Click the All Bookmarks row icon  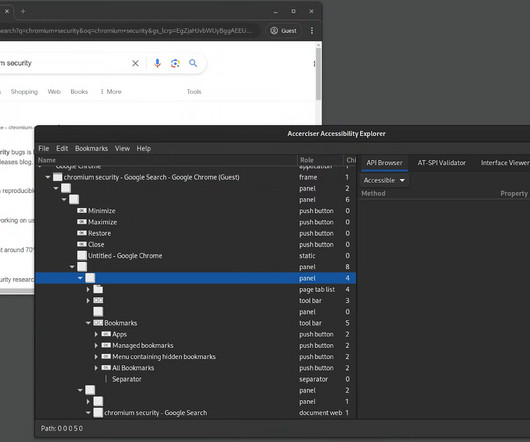106,368
